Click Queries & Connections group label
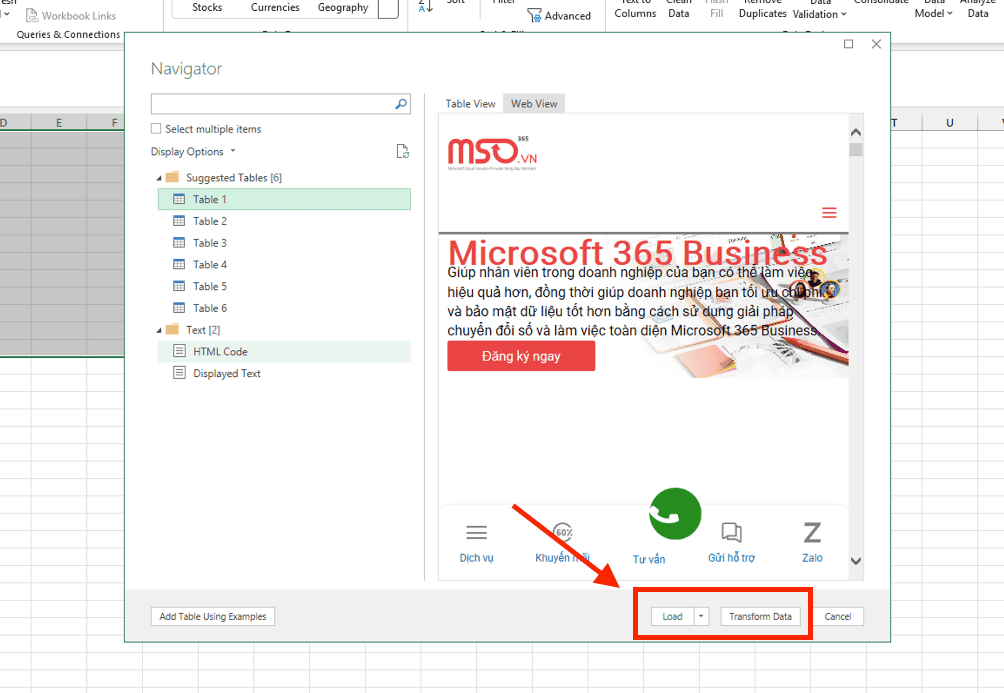Viewport: 1004px width, 693px height. (x=69, y=35)
